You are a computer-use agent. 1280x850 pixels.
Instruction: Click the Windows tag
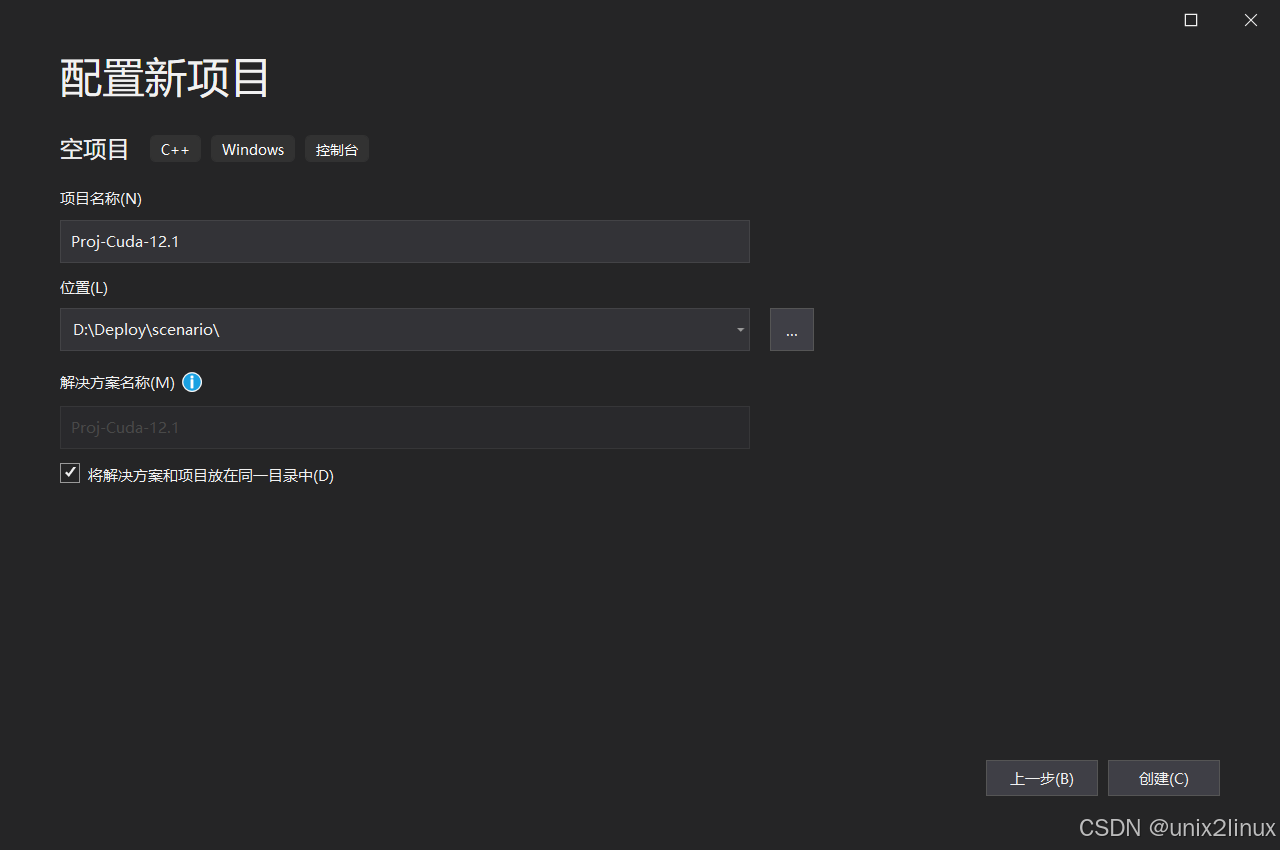(x=253, y=149)
